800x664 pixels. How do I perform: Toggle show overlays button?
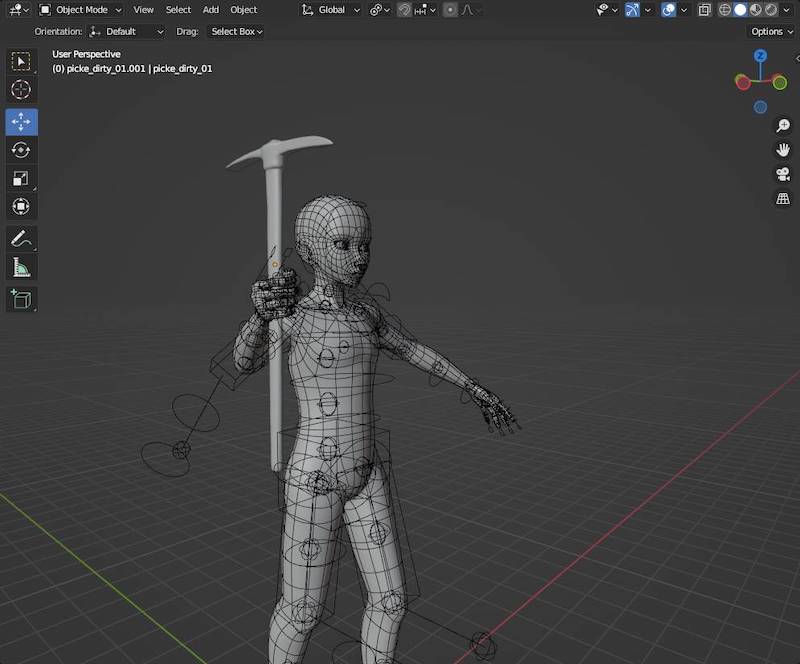pos(669,10)
